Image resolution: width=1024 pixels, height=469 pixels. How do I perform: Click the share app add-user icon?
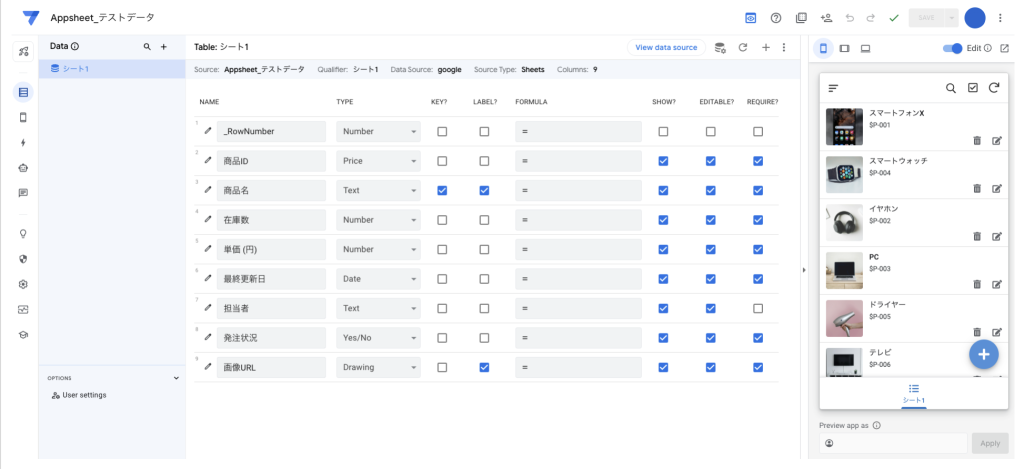(826, 18)
